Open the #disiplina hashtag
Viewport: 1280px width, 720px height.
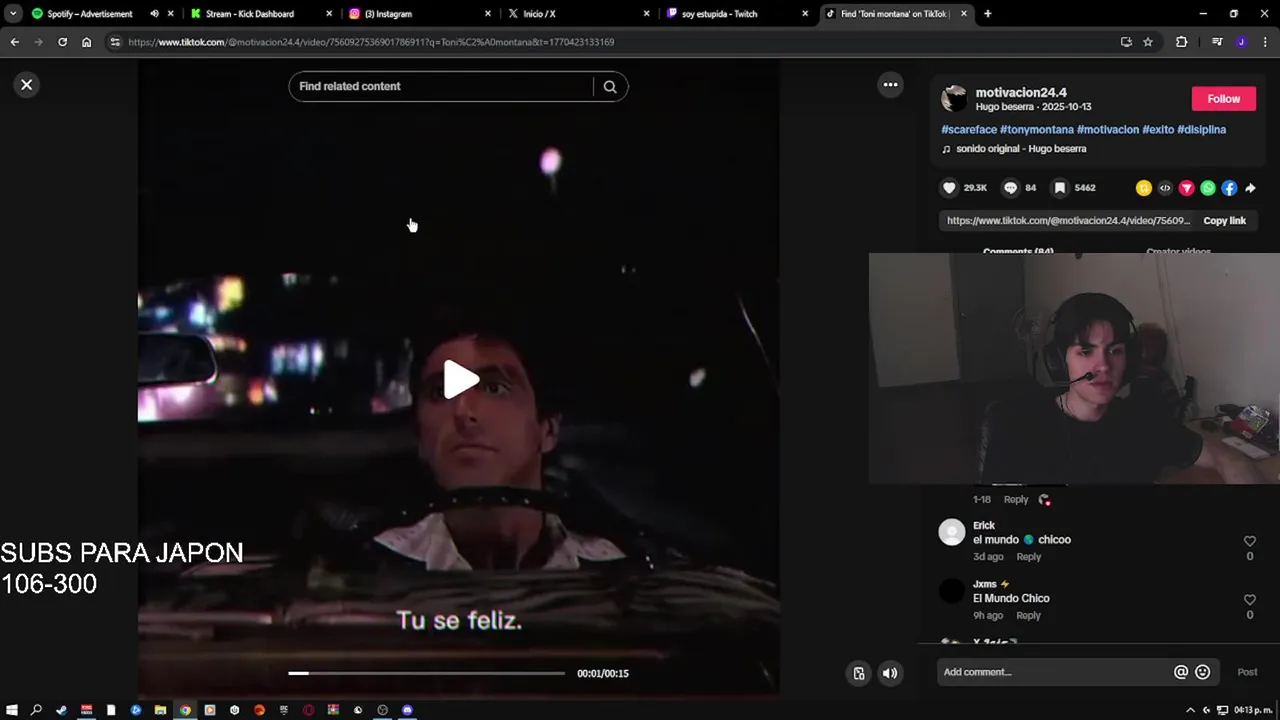1201,130
